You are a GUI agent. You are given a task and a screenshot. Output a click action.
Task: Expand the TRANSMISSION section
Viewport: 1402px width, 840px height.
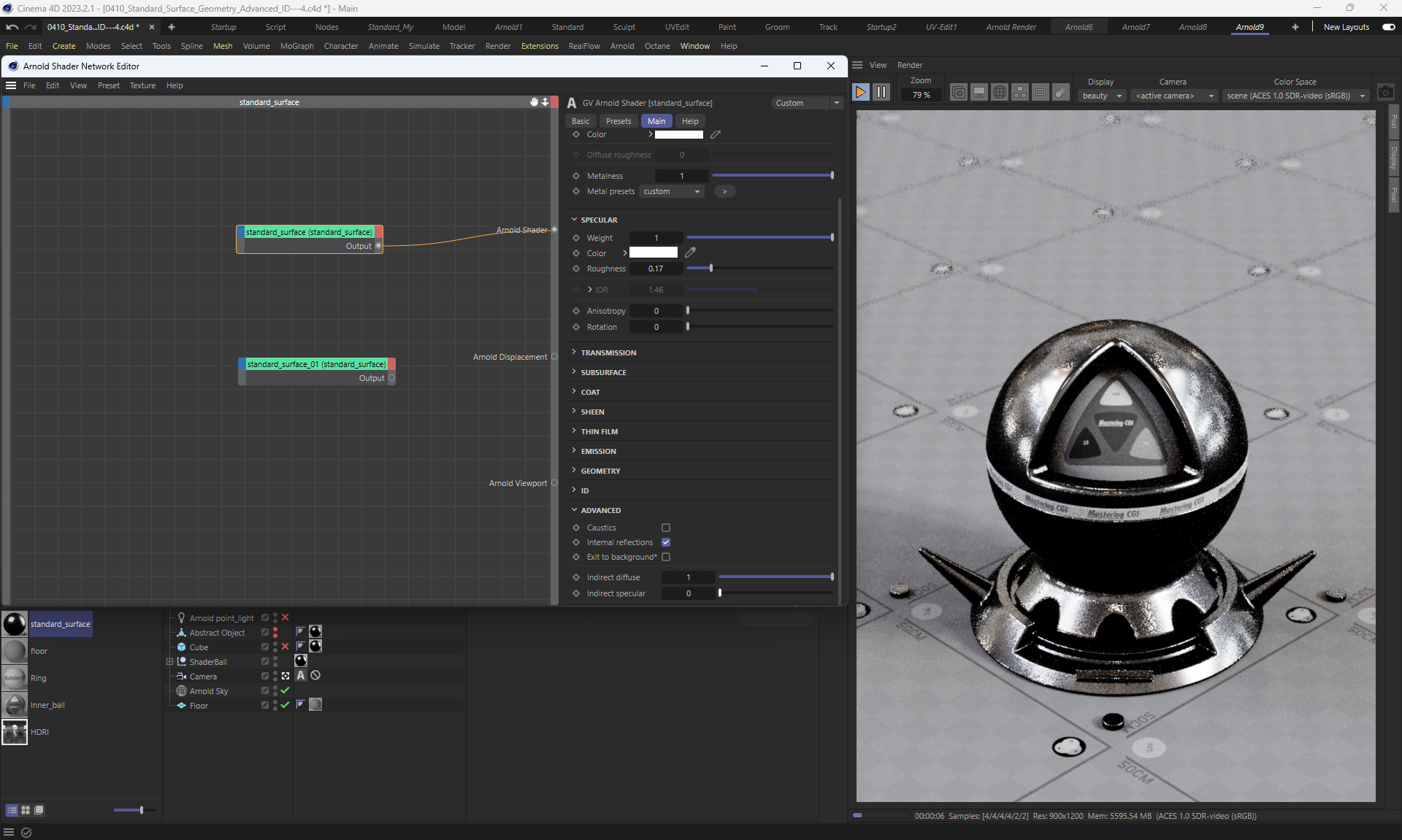608,352
